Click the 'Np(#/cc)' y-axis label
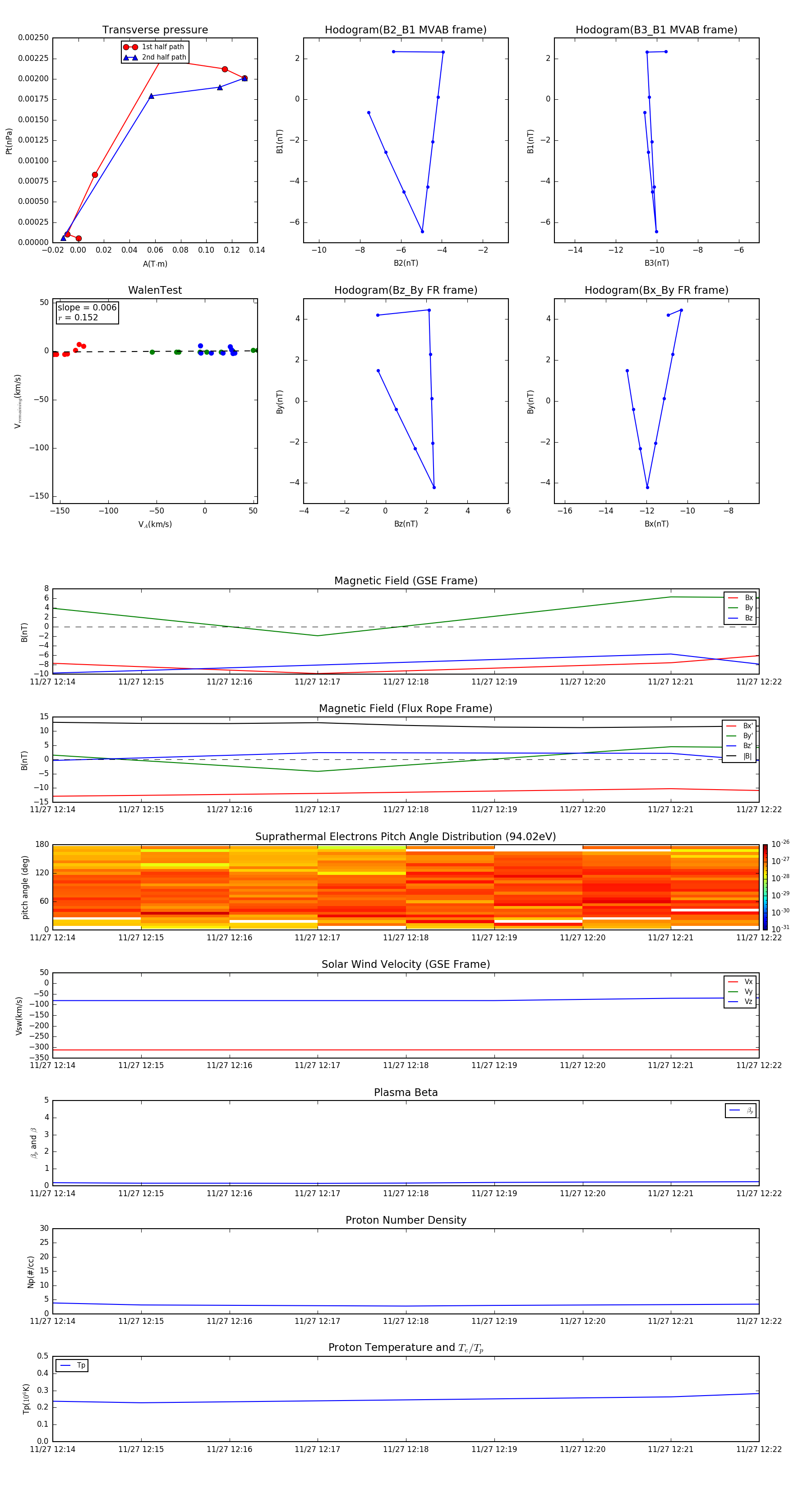The height and width of the screenshot is (1489, 812). 31,1272
